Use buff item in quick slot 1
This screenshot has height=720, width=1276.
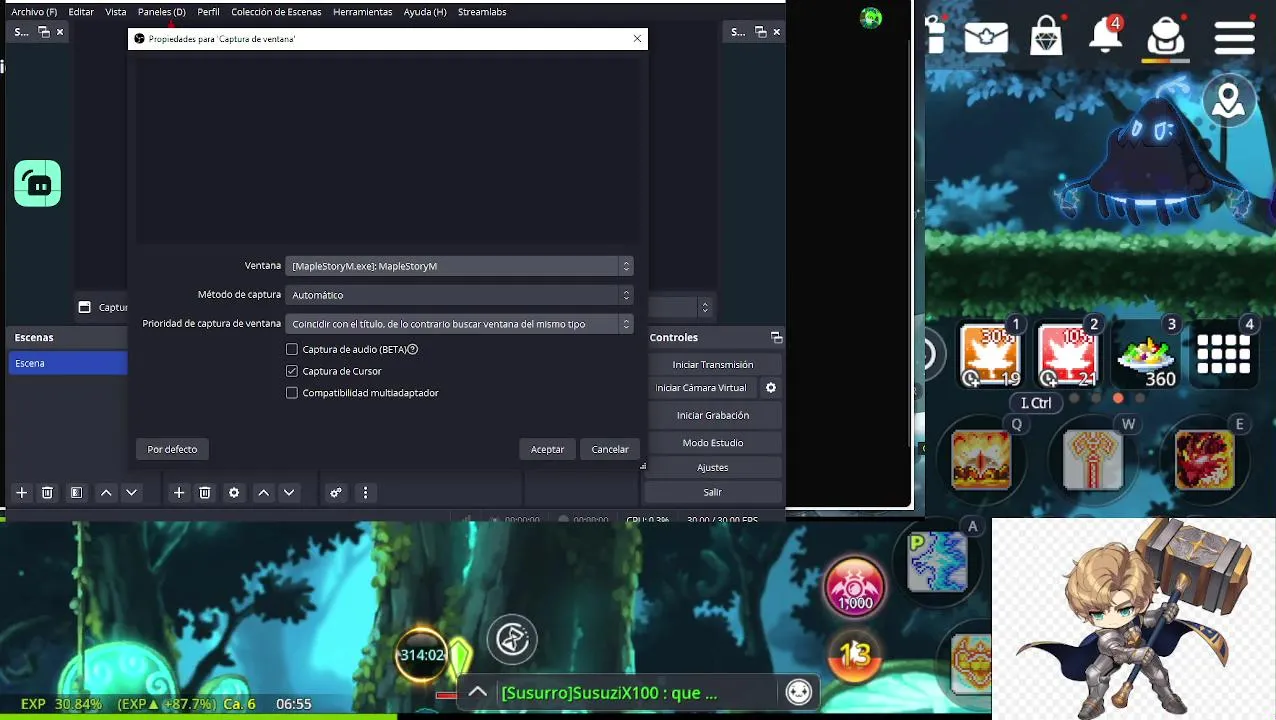(x=990, y=355)
